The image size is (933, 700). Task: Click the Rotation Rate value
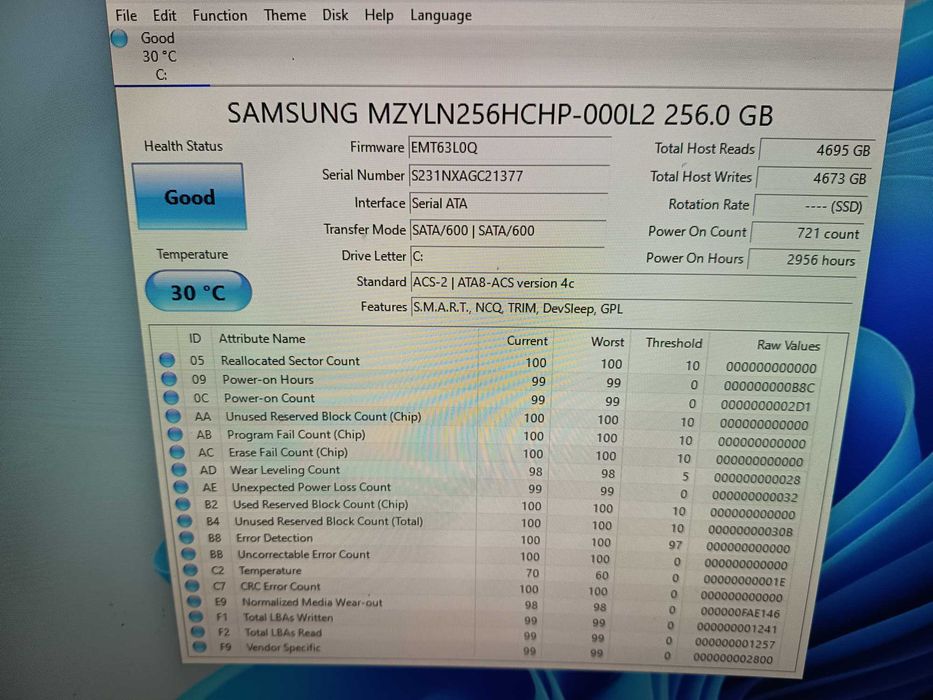pyautogui.click(x=809, y=206)
